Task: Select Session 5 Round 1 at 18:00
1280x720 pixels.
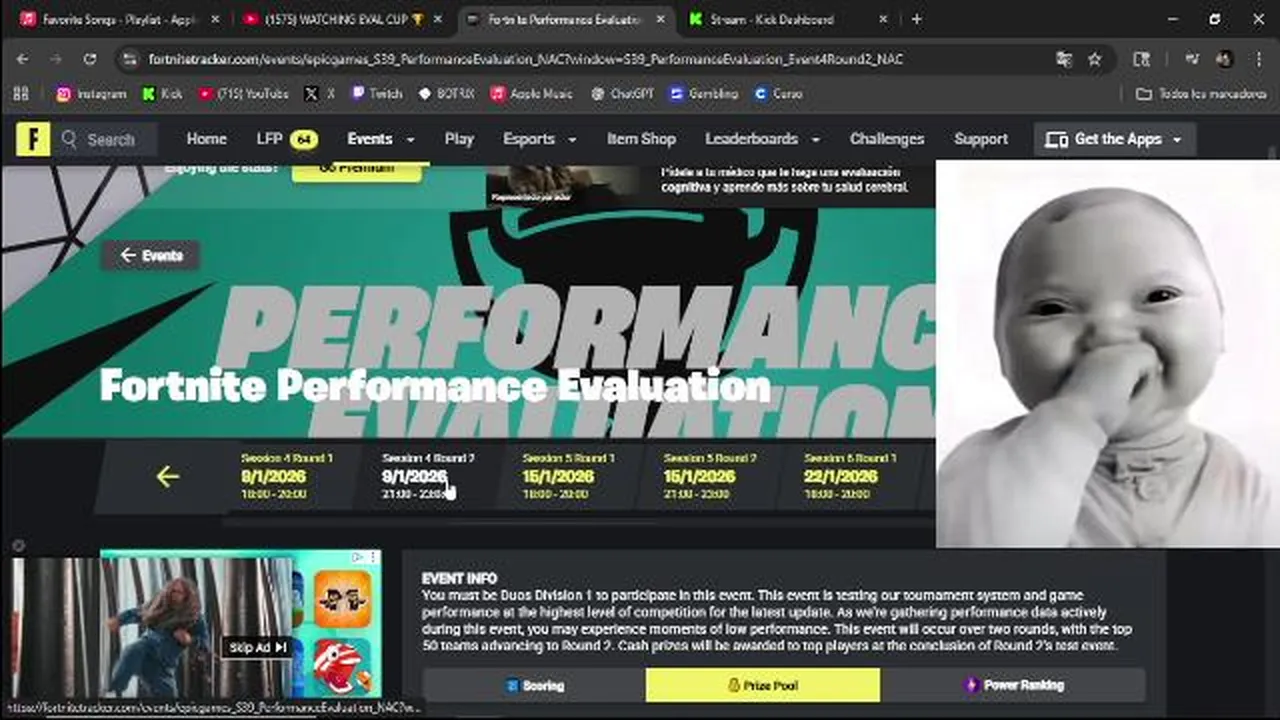Action: [568, 476]
